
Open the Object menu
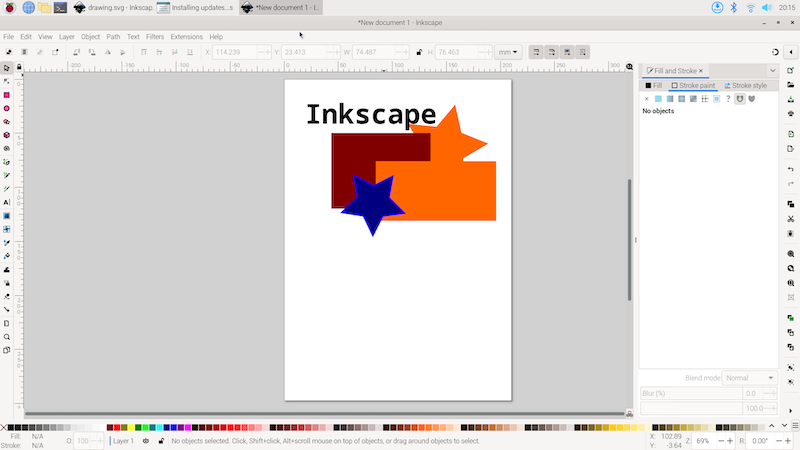coord(90,37)
